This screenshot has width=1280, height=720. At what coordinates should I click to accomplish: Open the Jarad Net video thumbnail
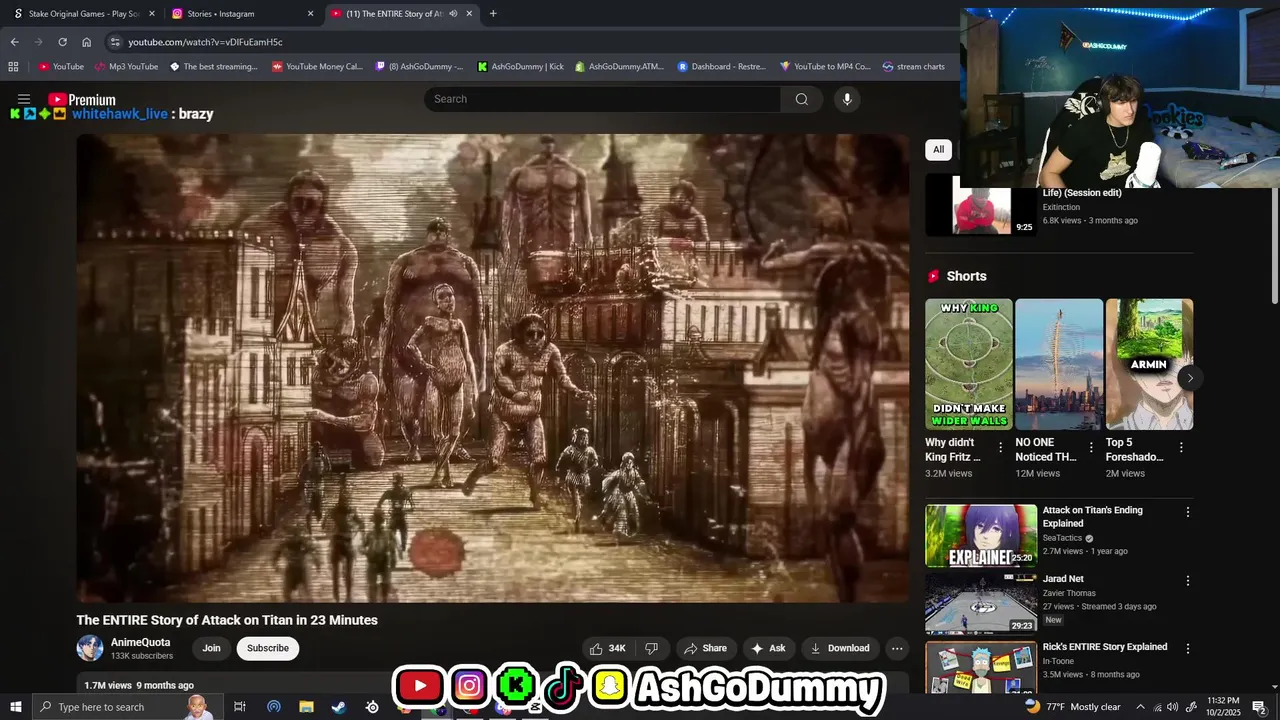coord(981,603)
